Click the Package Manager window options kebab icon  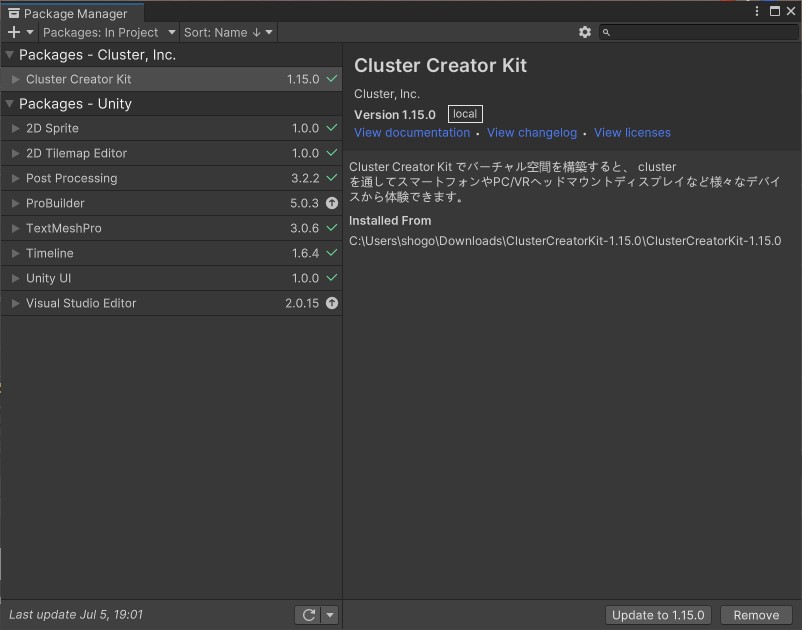point(756,12)
